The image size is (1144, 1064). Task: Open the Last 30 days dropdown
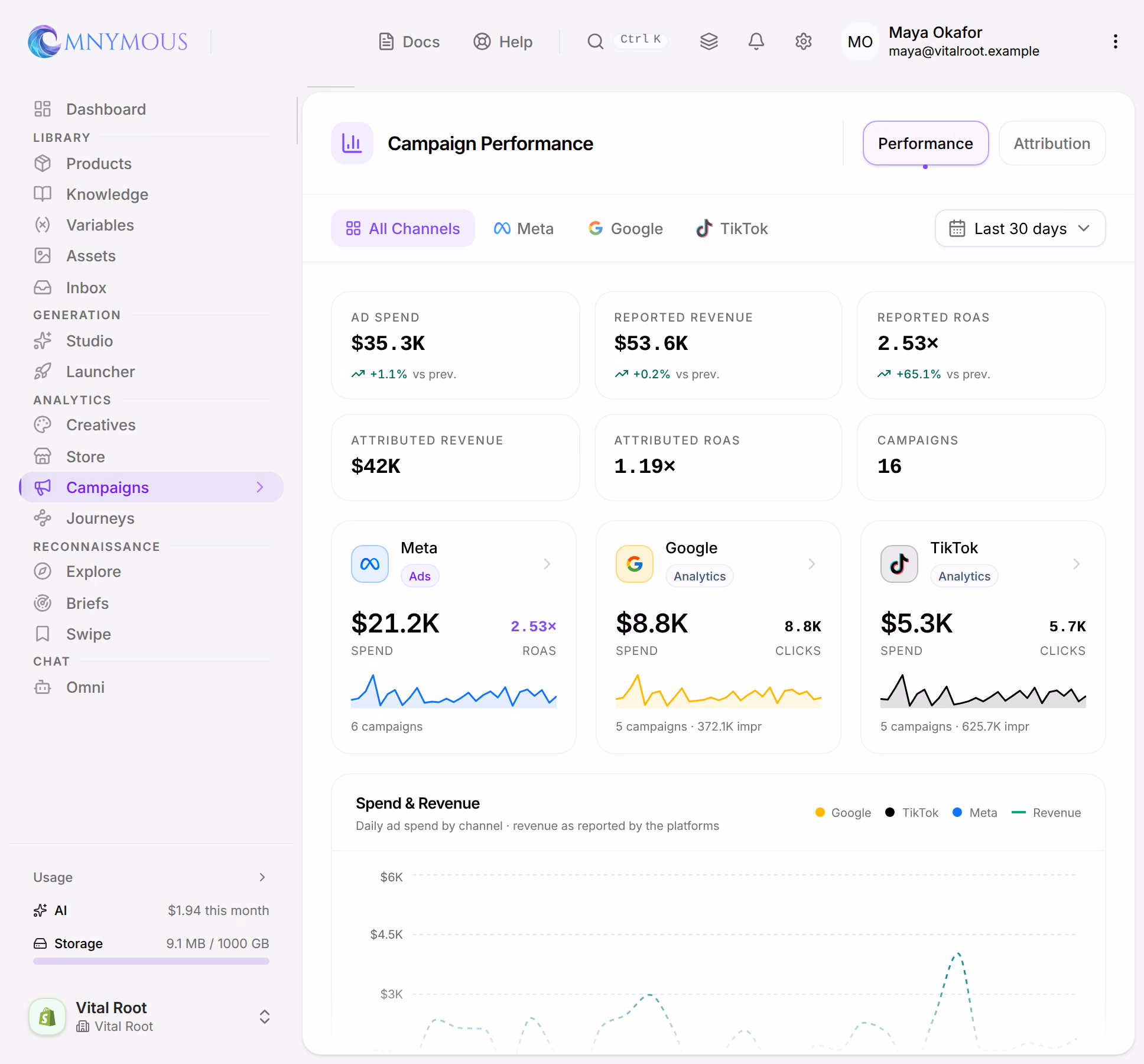1020,228
